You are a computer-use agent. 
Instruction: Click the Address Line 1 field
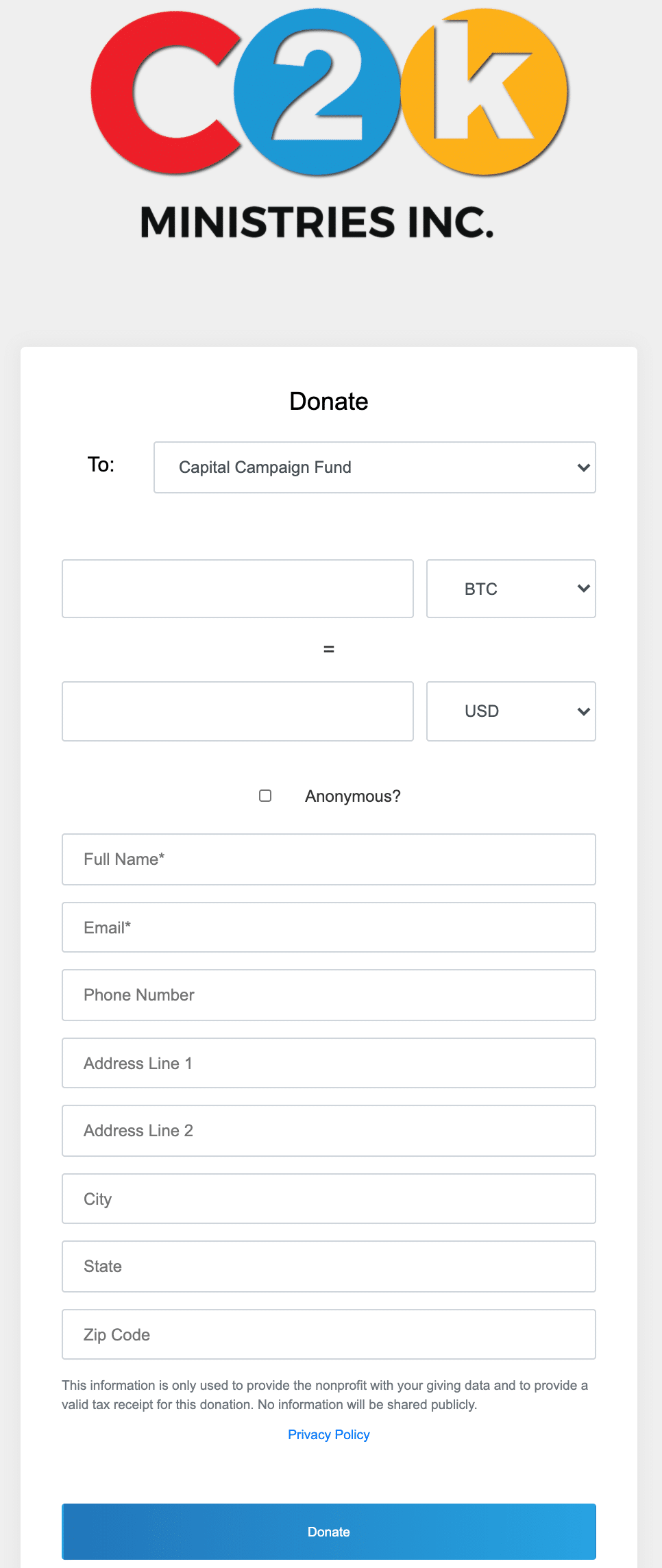click(x=329, y=1063)
